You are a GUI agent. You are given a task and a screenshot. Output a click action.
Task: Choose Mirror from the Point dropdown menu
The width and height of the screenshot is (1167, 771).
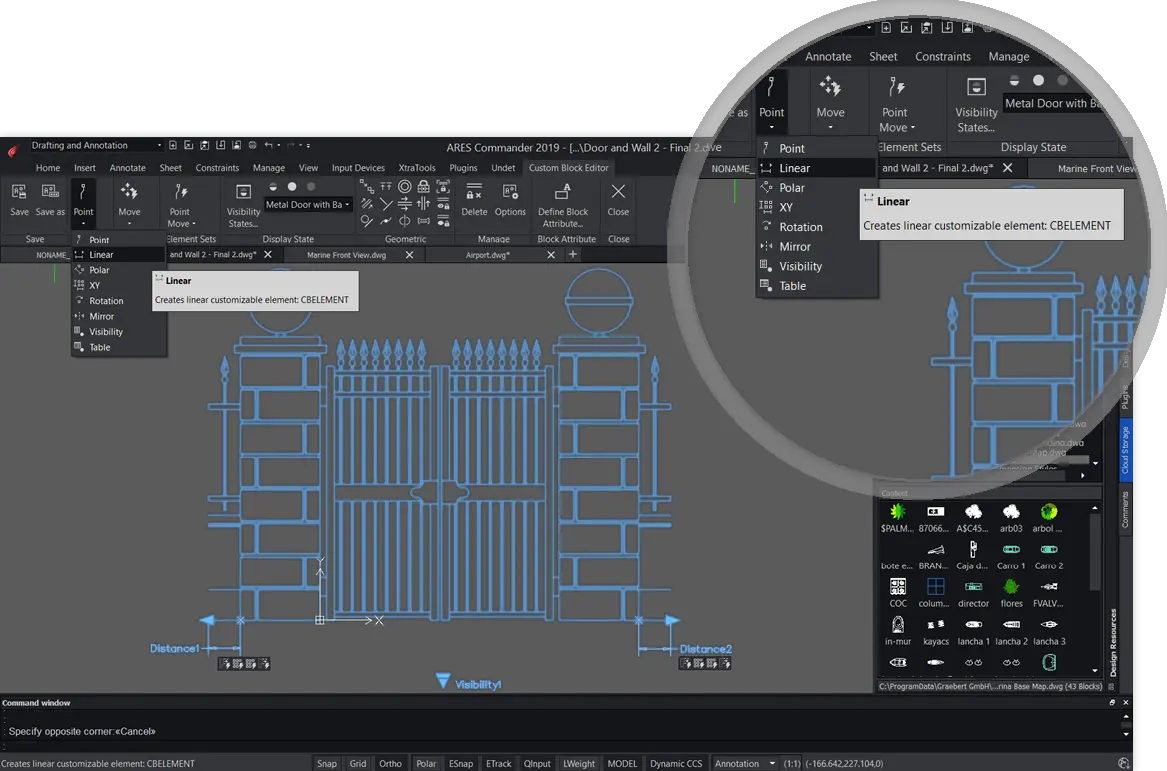118,316
